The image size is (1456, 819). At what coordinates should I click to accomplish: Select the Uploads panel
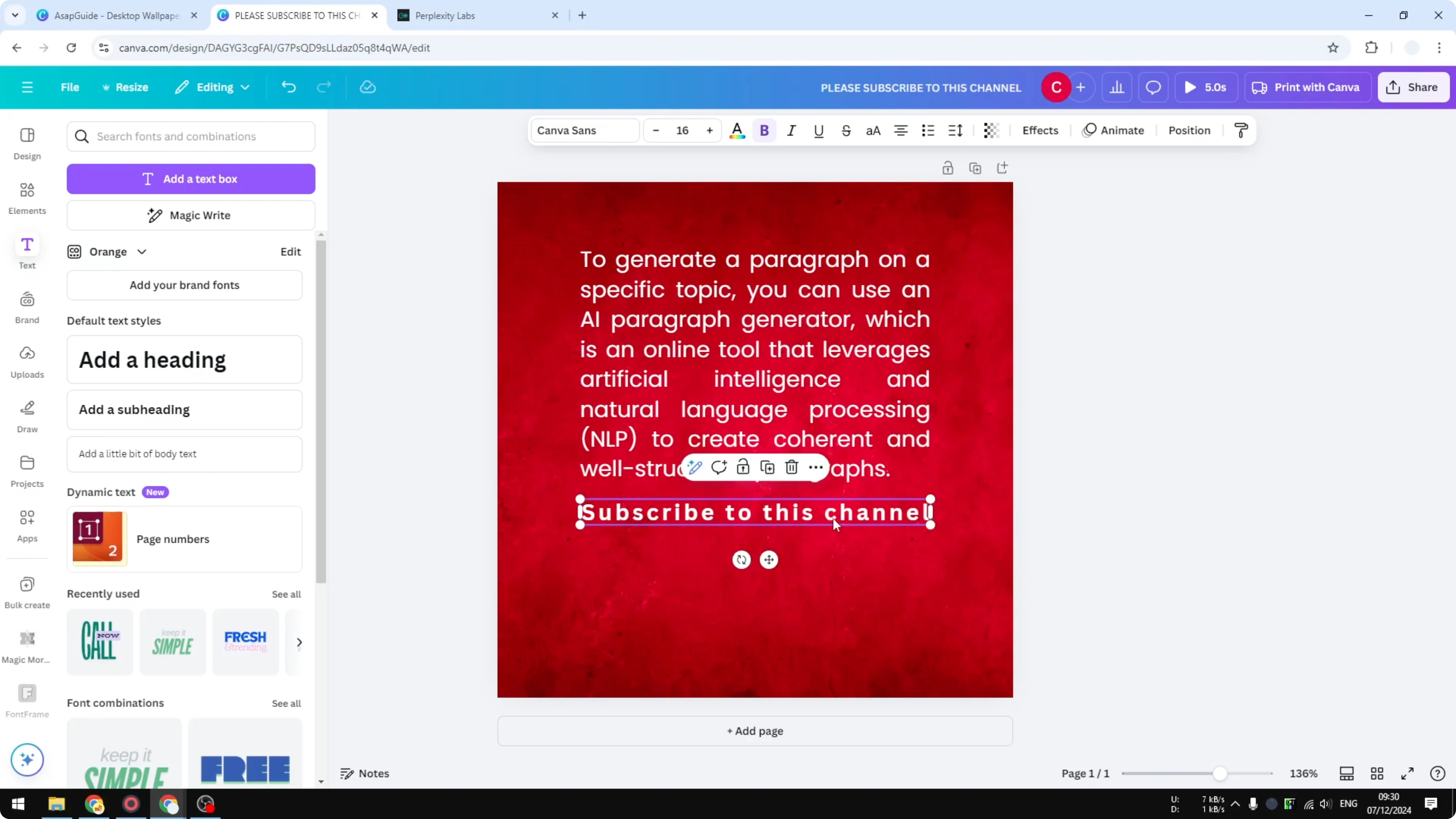click(x=27, y=362)
